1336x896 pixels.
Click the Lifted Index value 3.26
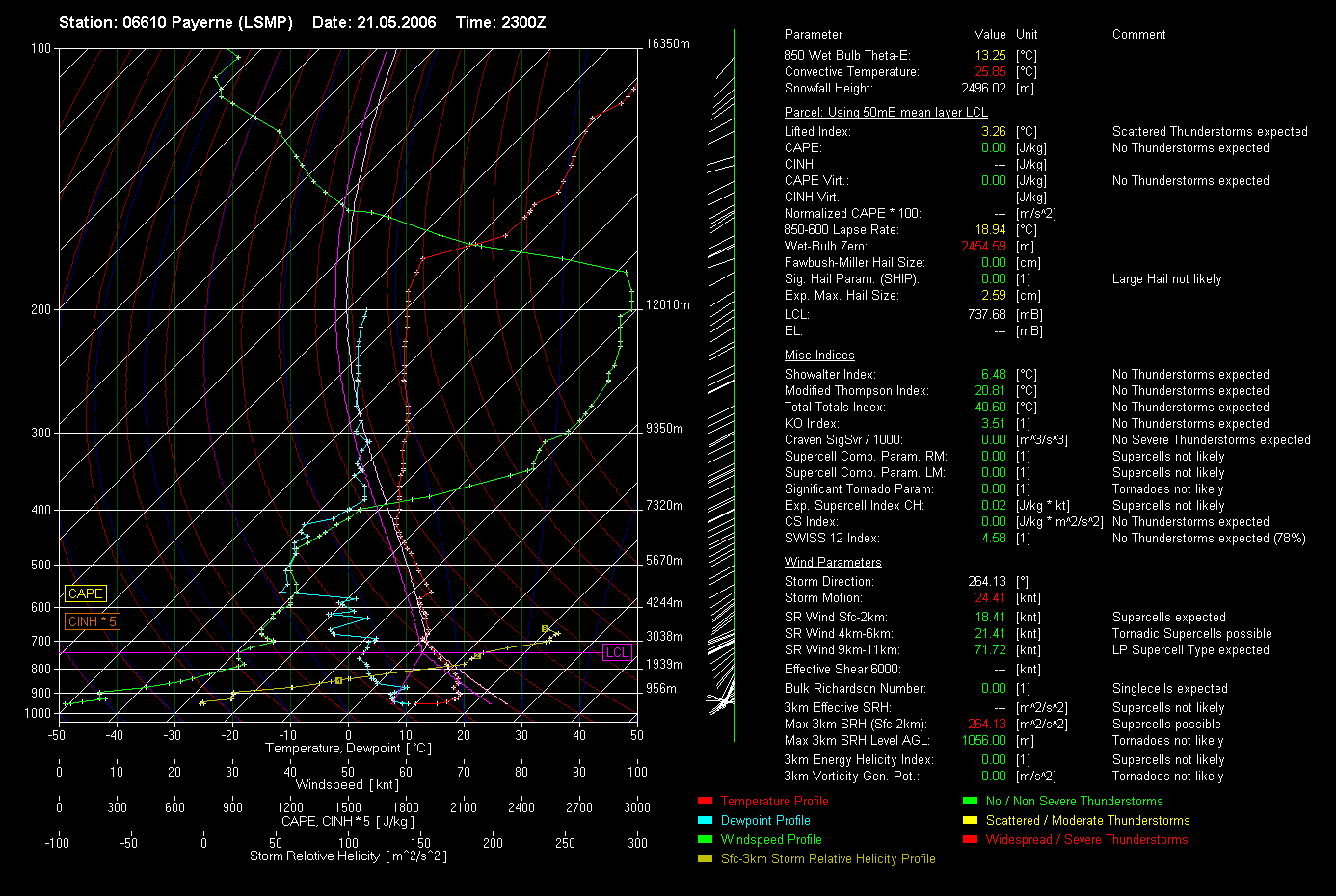pos(993,131)
